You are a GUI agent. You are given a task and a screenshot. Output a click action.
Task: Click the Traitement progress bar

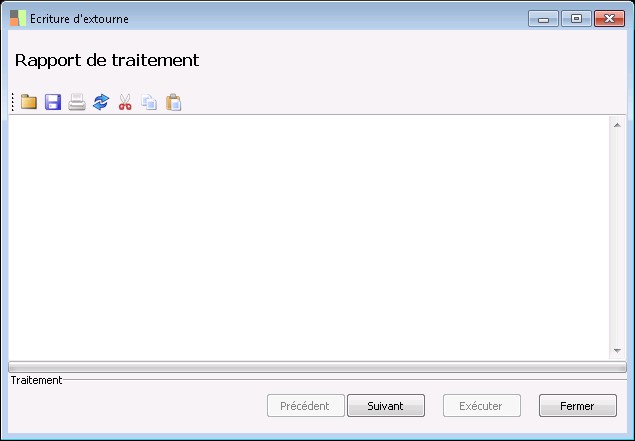[317, 367]
